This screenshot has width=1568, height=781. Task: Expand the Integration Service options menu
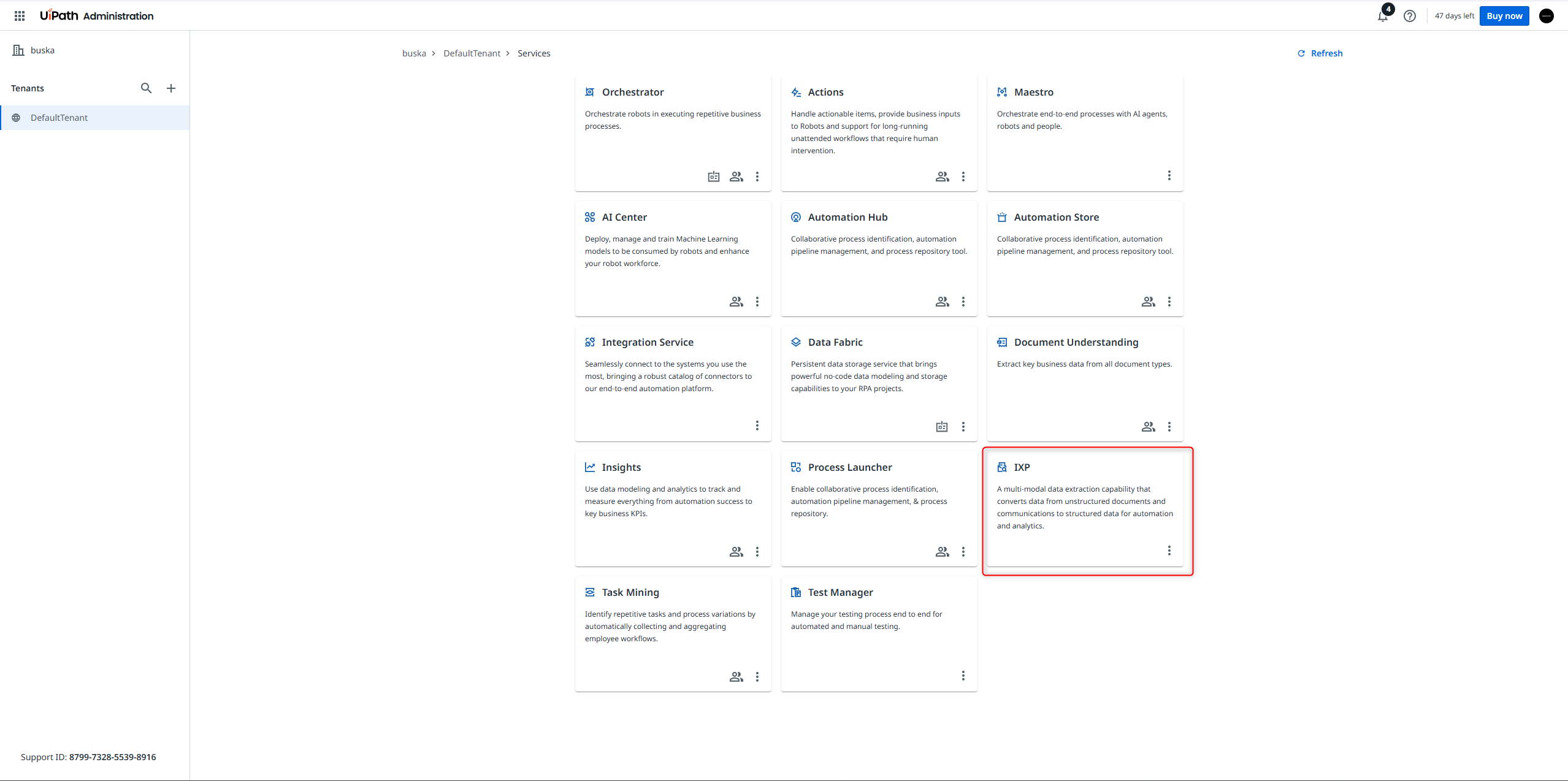point(757,425)
